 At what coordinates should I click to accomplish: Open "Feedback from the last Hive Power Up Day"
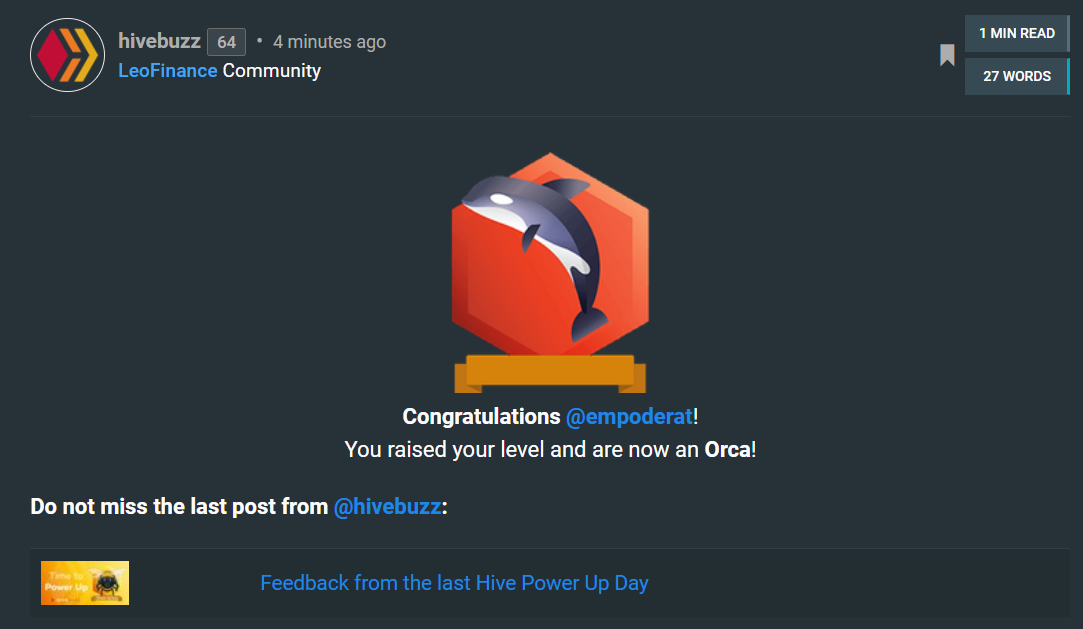(x=454, y=583)
